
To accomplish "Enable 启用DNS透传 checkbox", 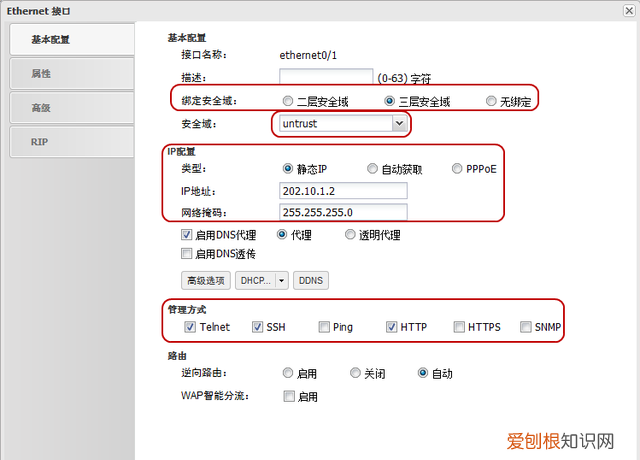I will [186, 254].
